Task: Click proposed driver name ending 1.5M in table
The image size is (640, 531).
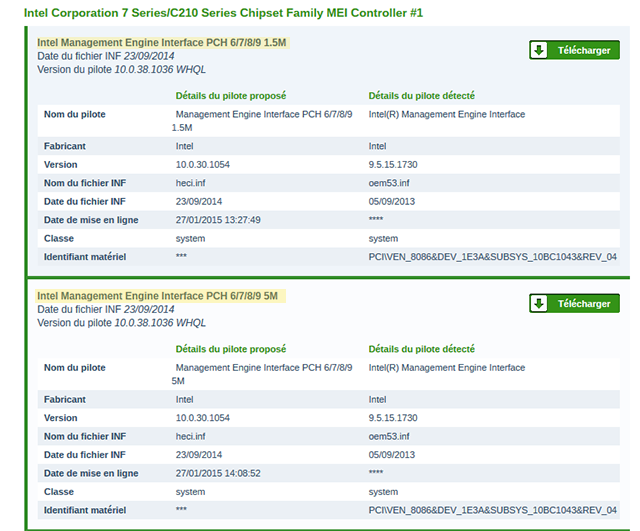Action: pyautogui.click(x=262, y=121)
